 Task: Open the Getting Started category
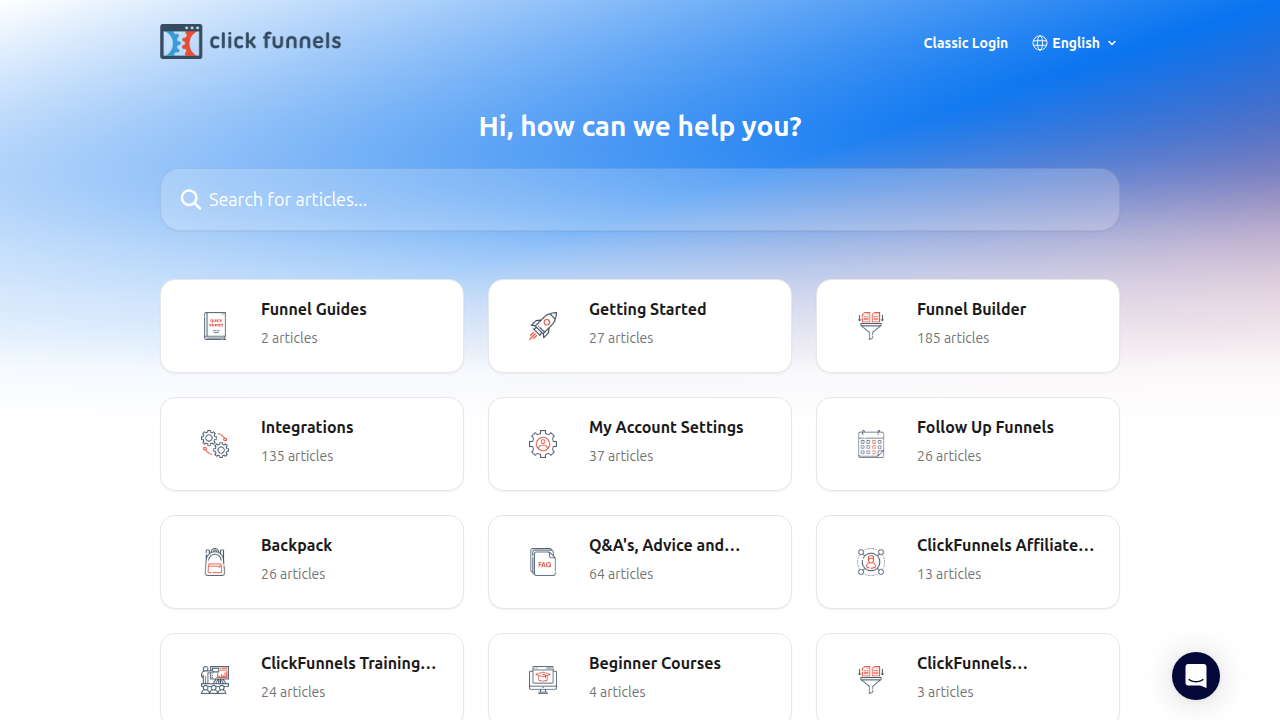coord(640,326)
